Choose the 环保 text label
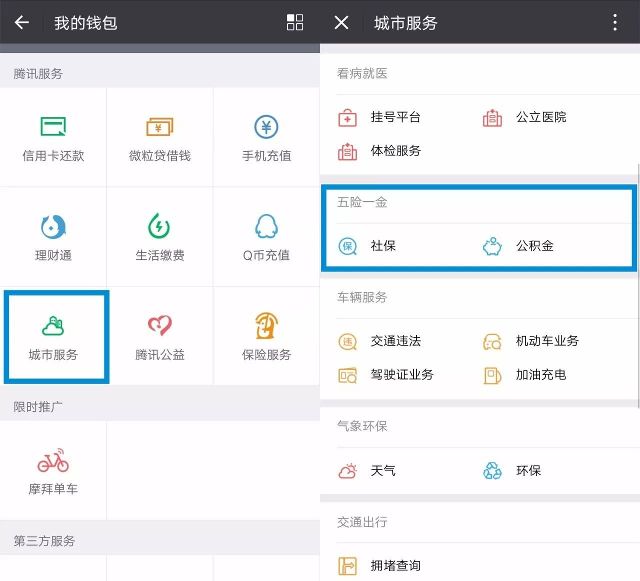640x581 pixels. (x=529, y=470)
